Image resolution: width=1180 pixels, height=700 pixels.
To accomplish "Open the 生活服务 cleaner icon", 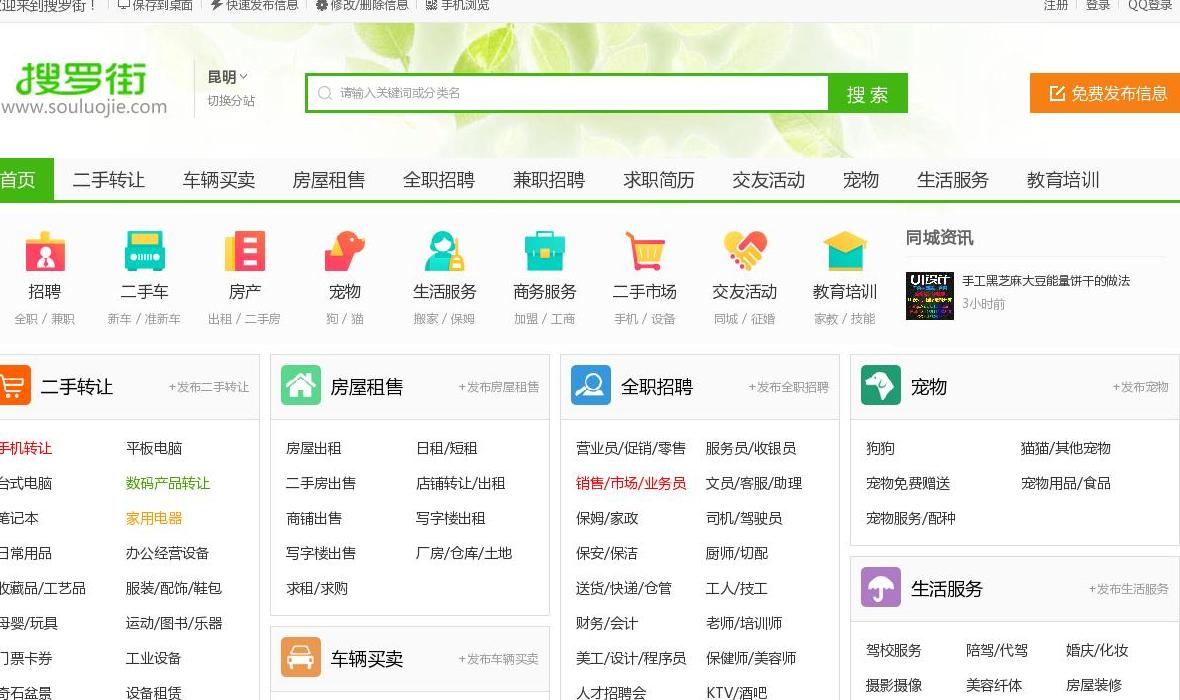I will 445,251.
